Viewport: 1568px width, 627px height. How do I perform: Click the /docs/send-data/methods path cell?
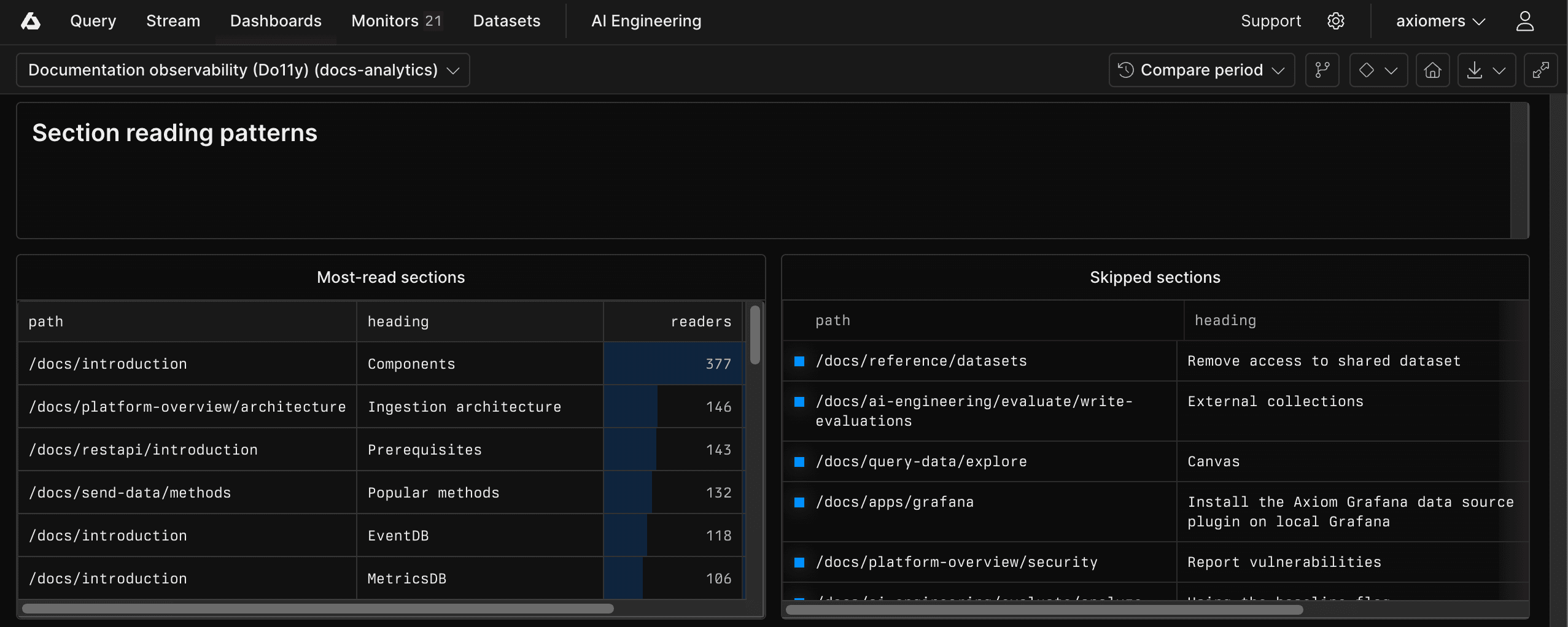pyautogui.click(x=187, y=493)
